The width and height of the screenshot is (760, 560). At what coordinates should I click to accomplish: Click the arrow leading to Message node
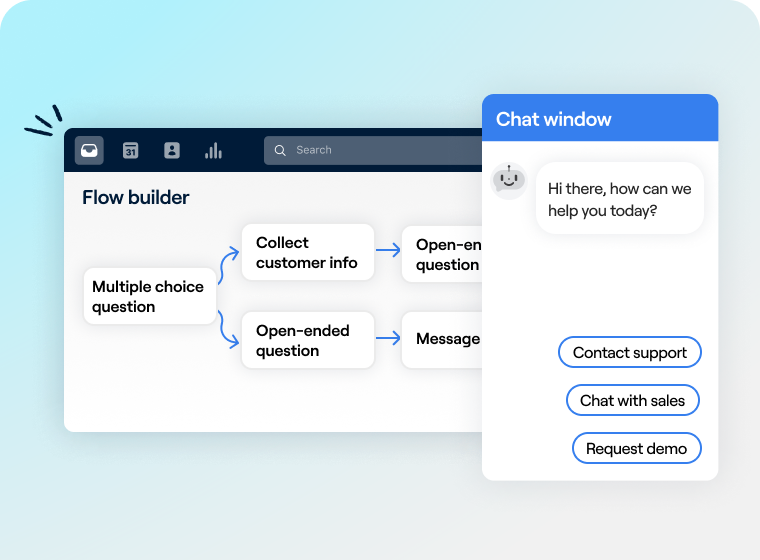coord(388,338)
